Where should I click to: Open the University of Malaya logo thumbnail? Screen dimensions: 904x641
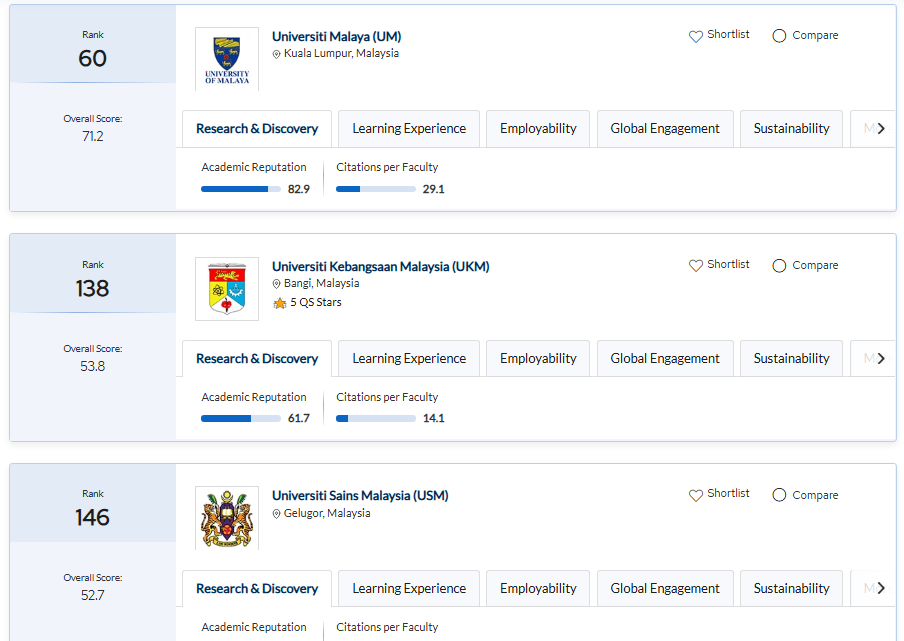pyautogui.click(x=227, y=59)
